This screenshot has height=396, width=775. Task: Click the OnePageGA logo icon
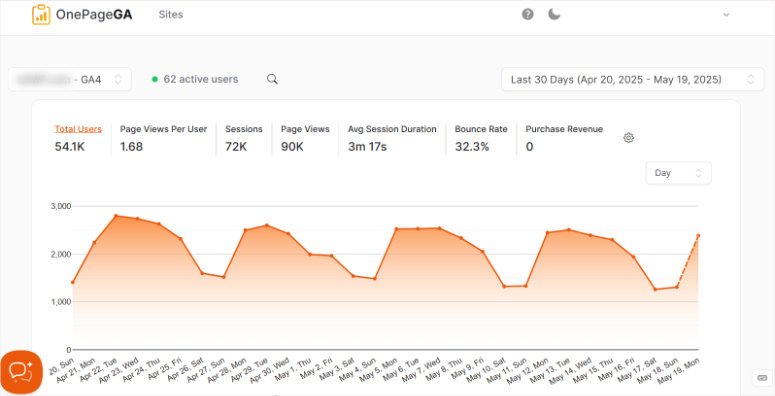41,15
